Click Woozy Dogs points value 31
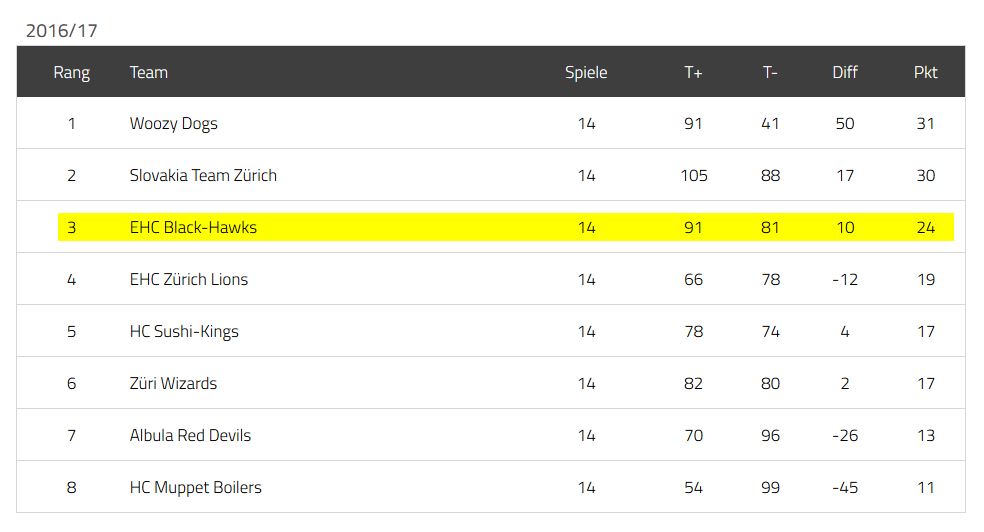This screenshot has width=984, height=532. coord(926,124)
